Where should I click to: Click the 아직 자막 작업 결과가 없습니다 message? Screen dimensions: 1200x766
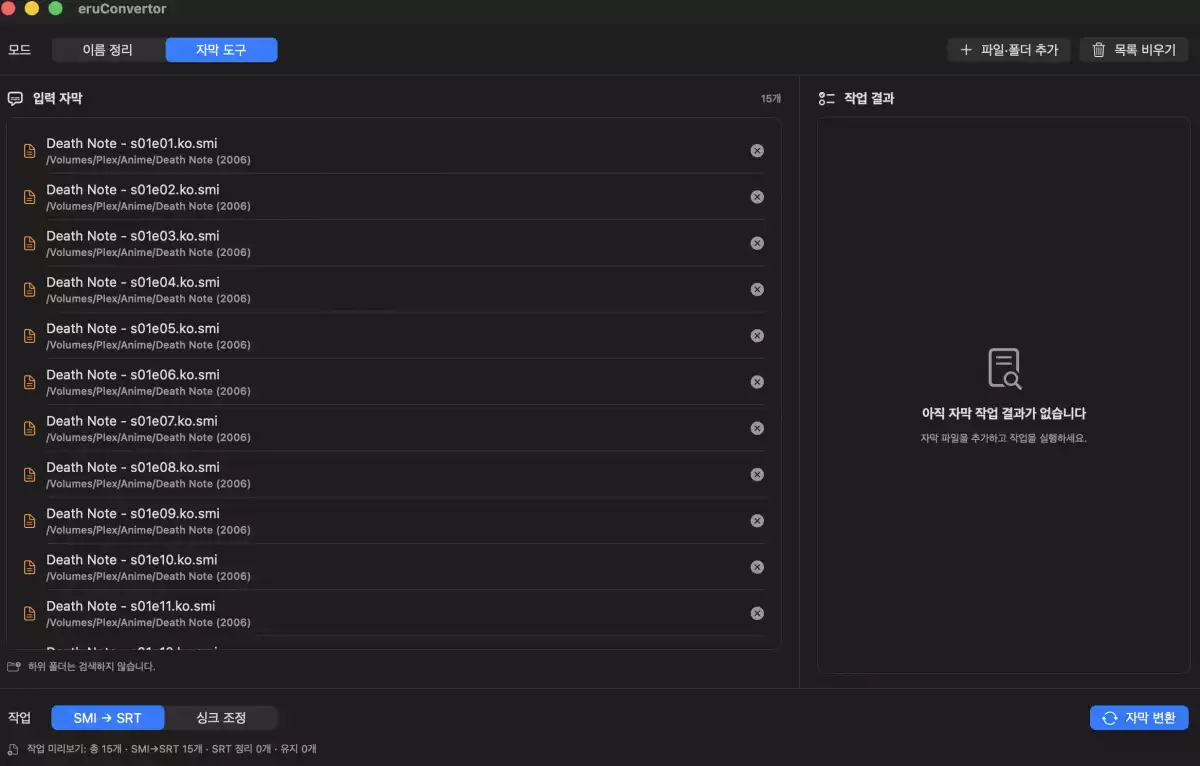point(1004,413)
